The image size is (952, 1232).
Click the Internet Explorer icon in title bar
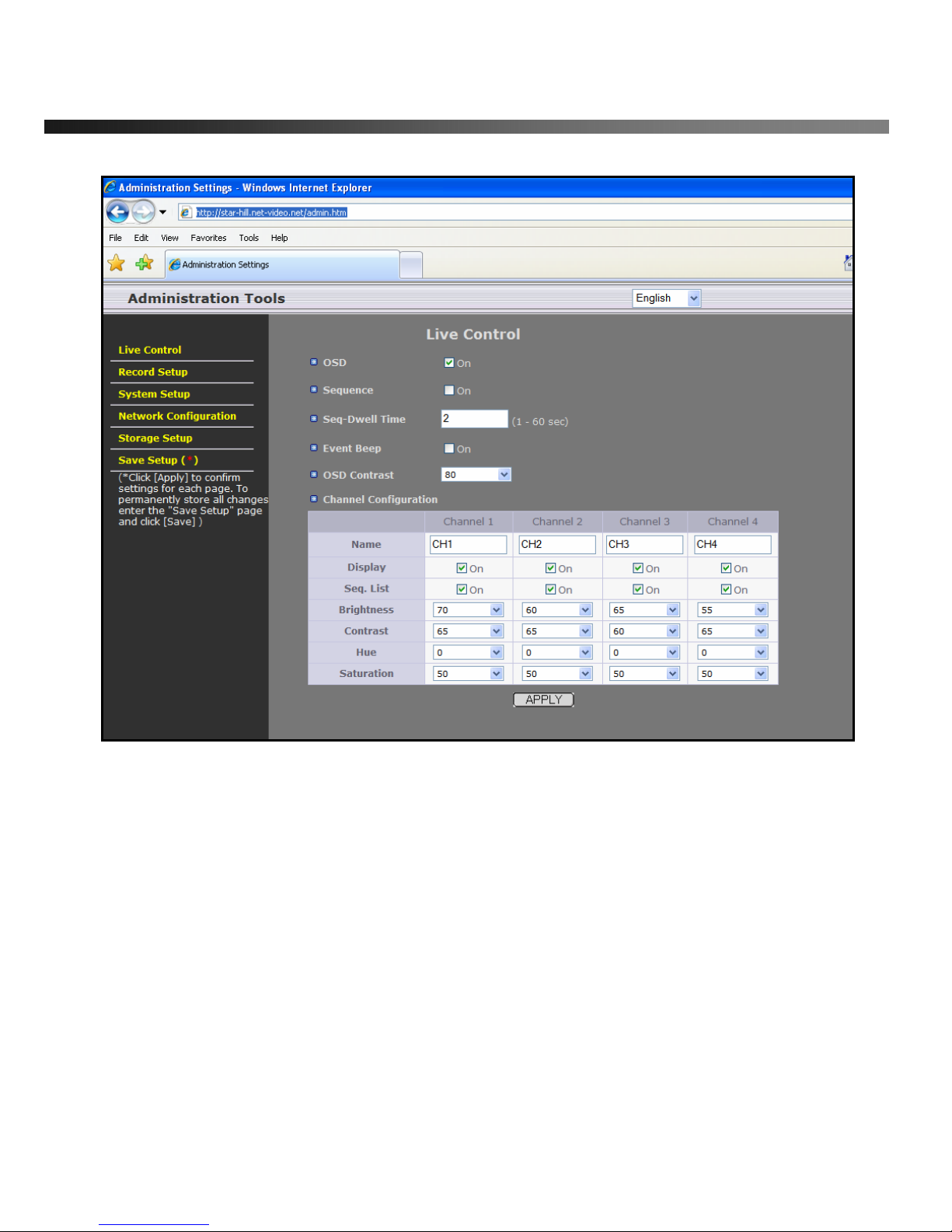[110, 187]
